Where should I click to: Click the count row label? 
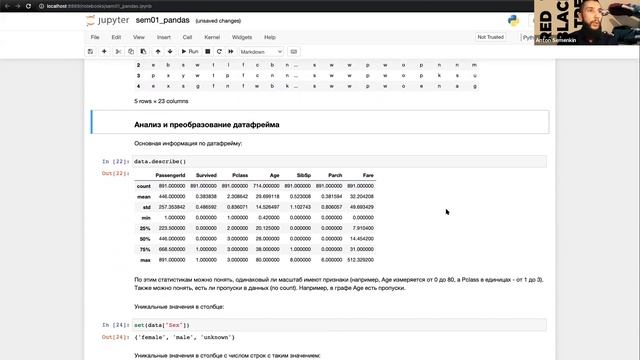[x=144, y=186]
